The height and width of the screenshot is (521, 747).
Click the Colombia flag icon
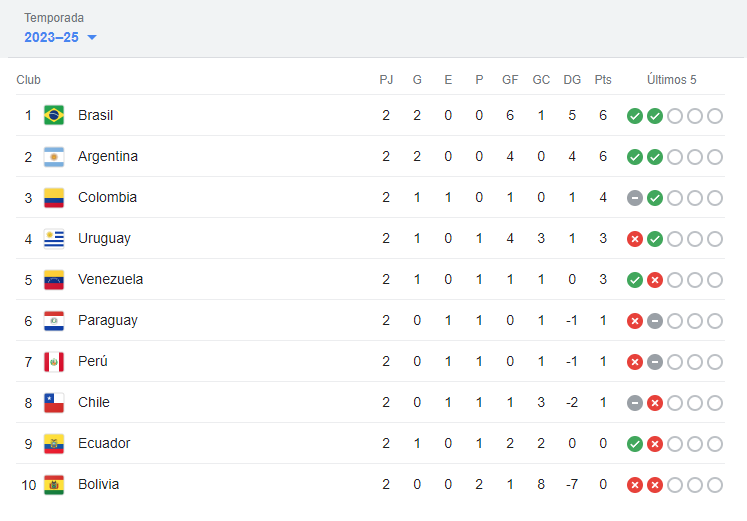tap(54, 197)
